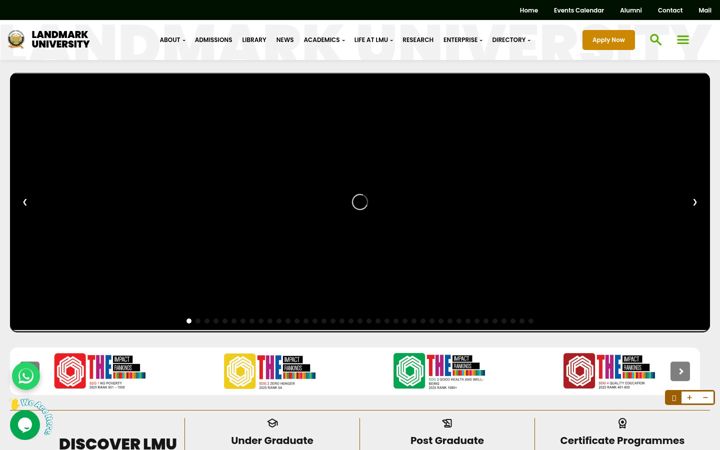Expand the Enterprise dropdown menu
The width and height of the screenshot is (720, 450).
pyautogui.click(x=462, y=40)
